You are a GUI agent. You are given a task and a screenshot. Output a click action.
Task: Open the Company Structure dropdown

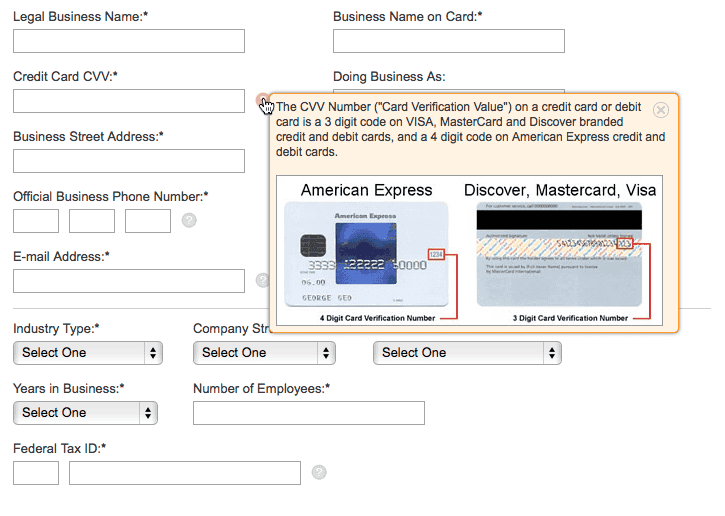click(x=264, y=353)
